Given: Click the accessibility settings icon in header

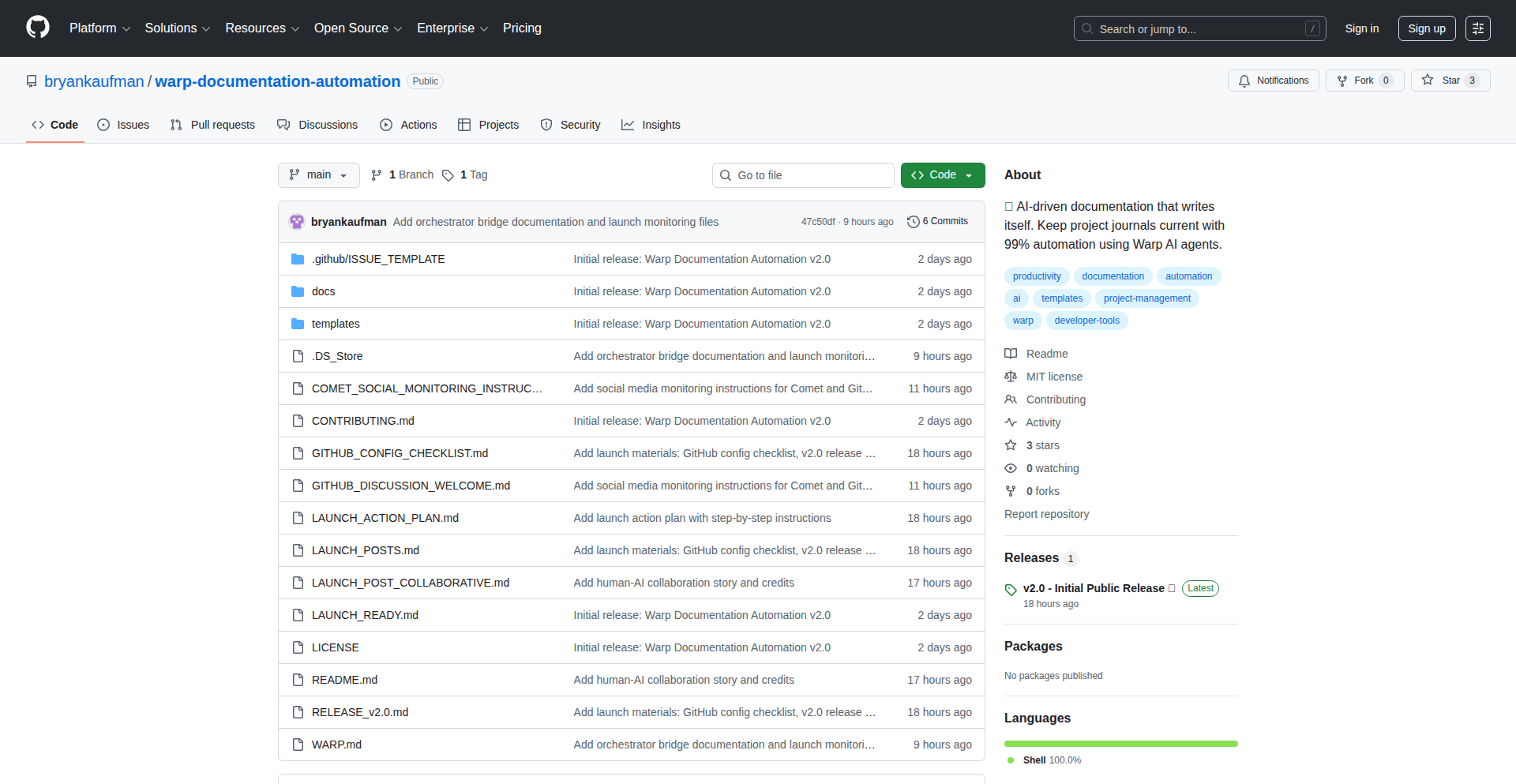Looking at the screenshot, I should (x=1477, y=28).
